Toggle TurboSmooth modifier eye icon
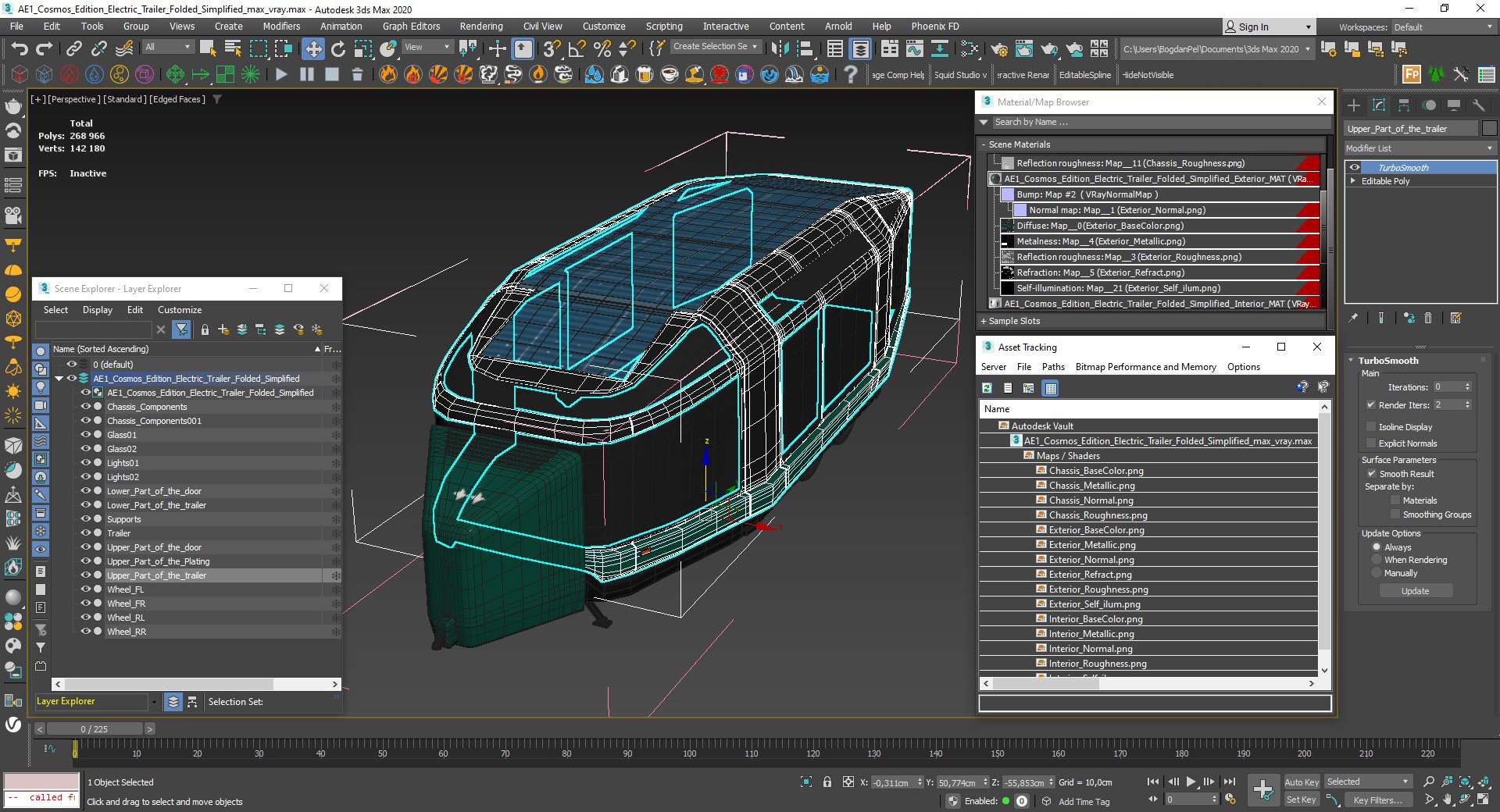 [1355, 168]
